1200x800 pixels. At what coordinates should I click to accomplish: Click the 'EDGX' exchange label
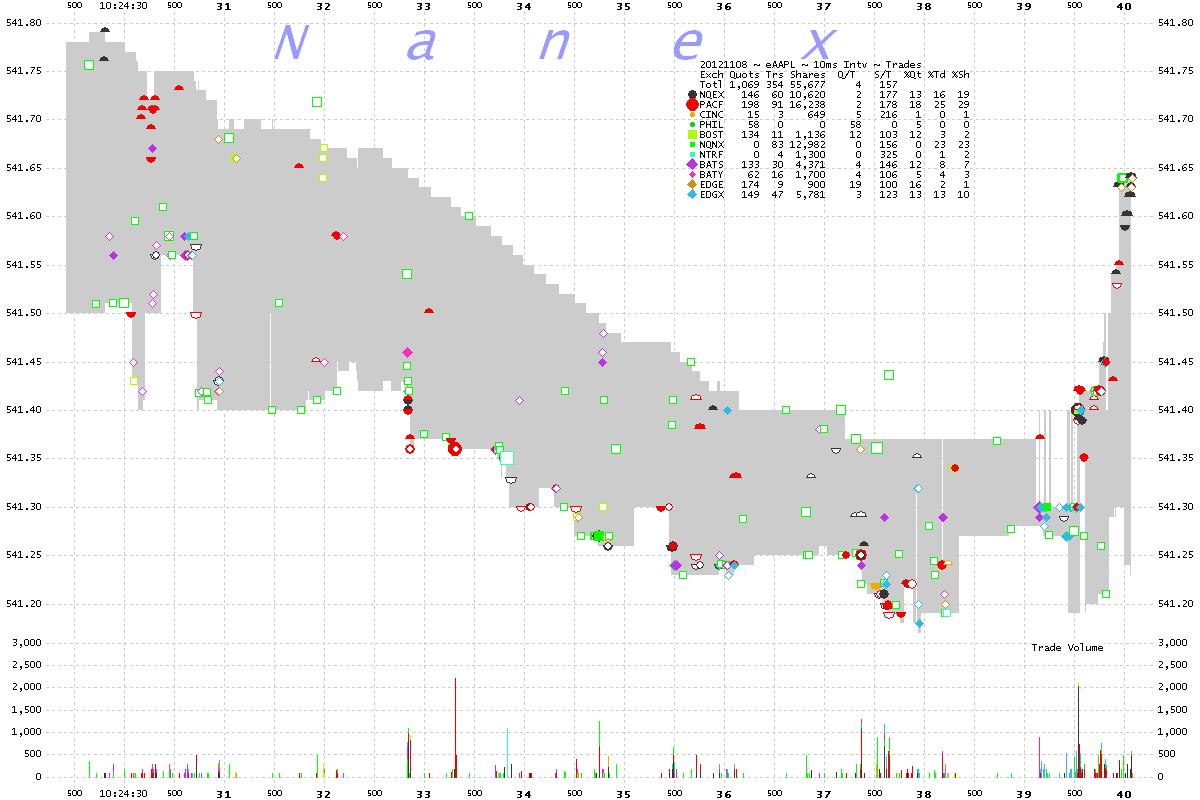point(712,194)
